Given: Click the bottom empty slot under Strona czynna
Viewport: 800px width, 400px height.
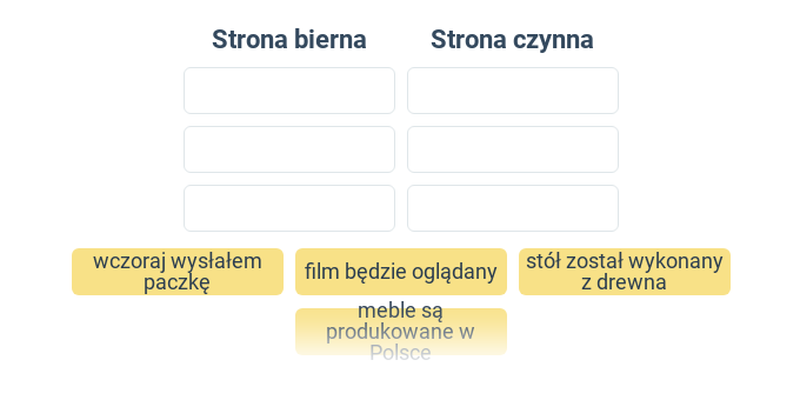Looking at the screenshot, I should 513,208.
